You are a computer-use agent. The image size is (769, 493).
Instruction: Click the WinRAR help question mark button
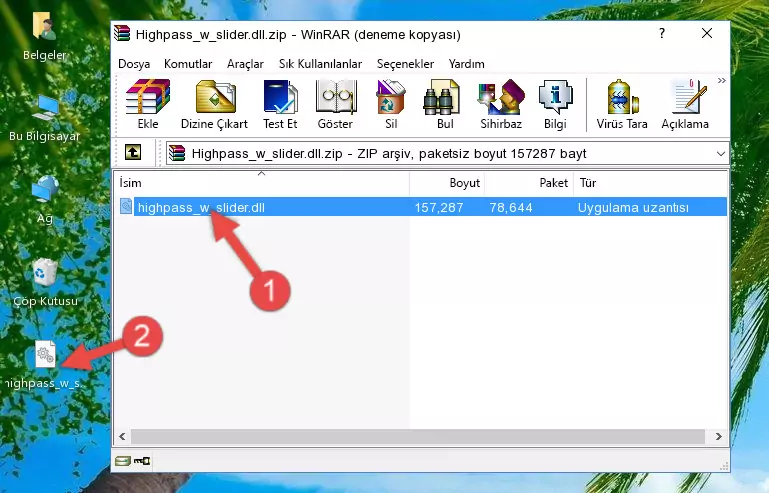coord(662,33)
